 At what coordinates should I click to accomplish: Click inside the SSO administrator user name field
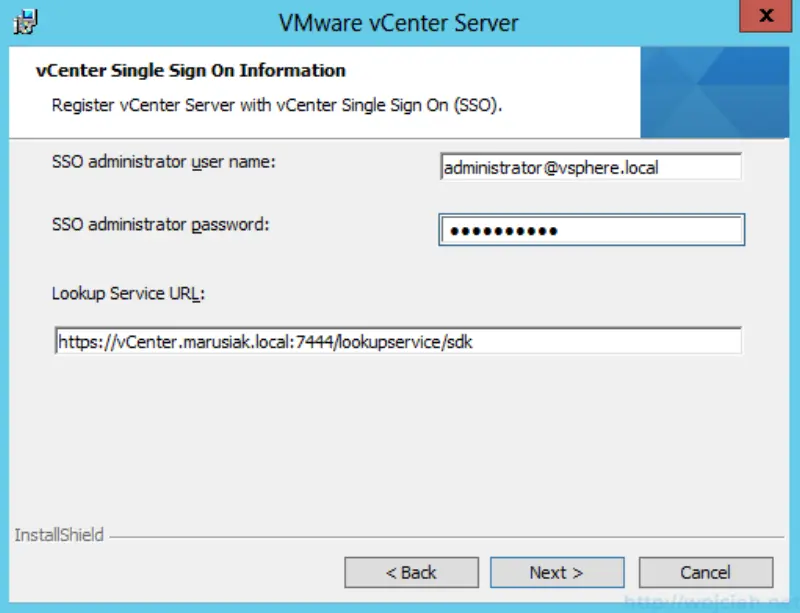[590, 167]
